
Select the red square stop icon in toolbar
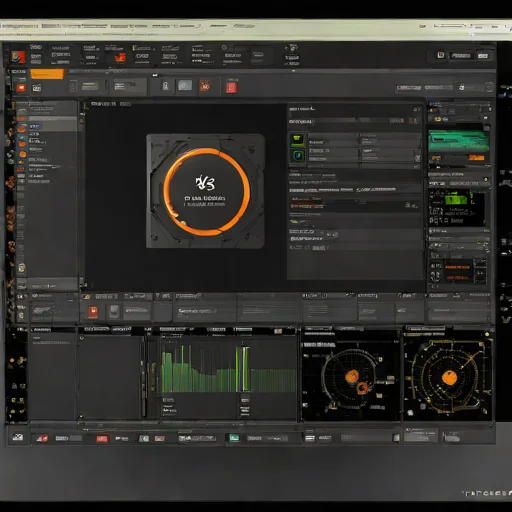coord(231,88)
